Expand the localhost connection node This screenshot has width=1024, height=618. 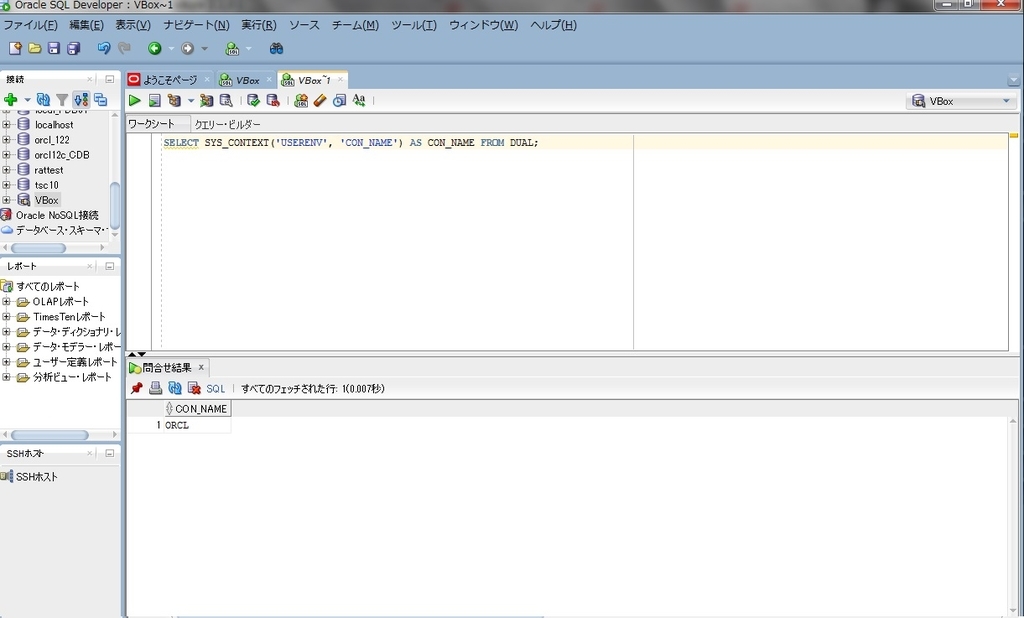pos(6,124)
